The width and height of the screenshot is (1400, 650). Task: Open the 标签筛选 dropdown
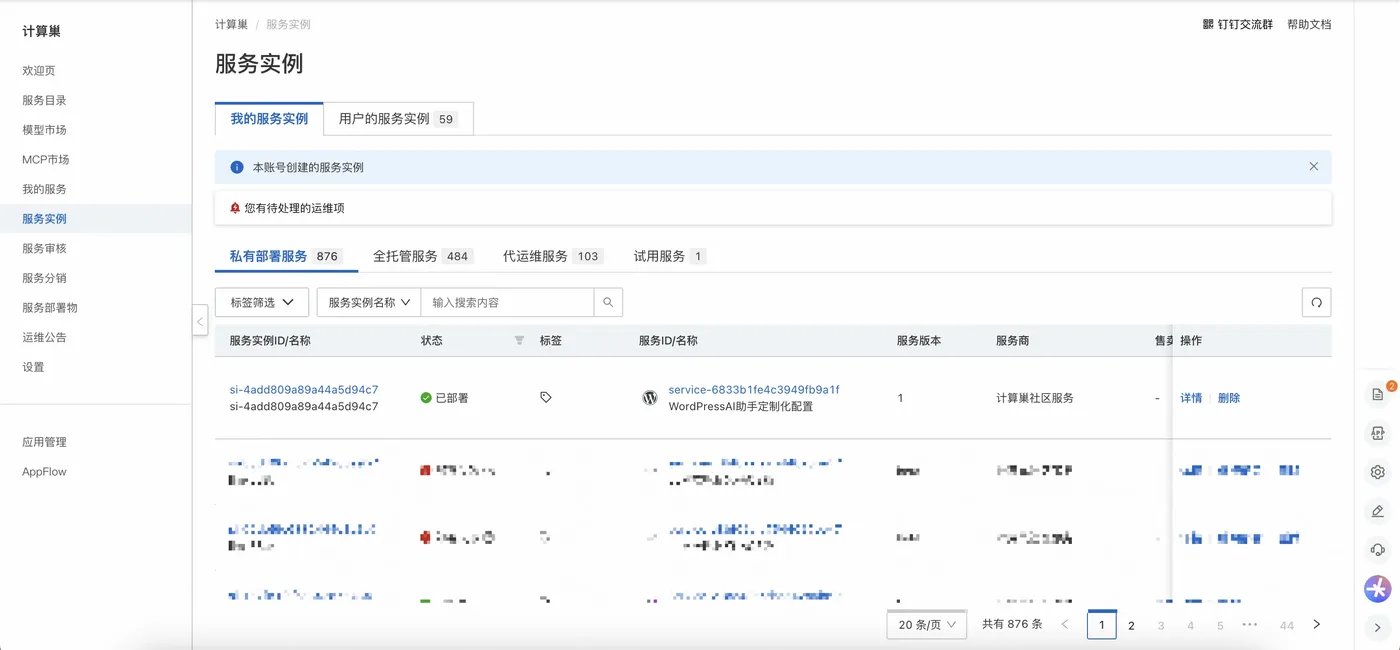[x=261, y=302]
